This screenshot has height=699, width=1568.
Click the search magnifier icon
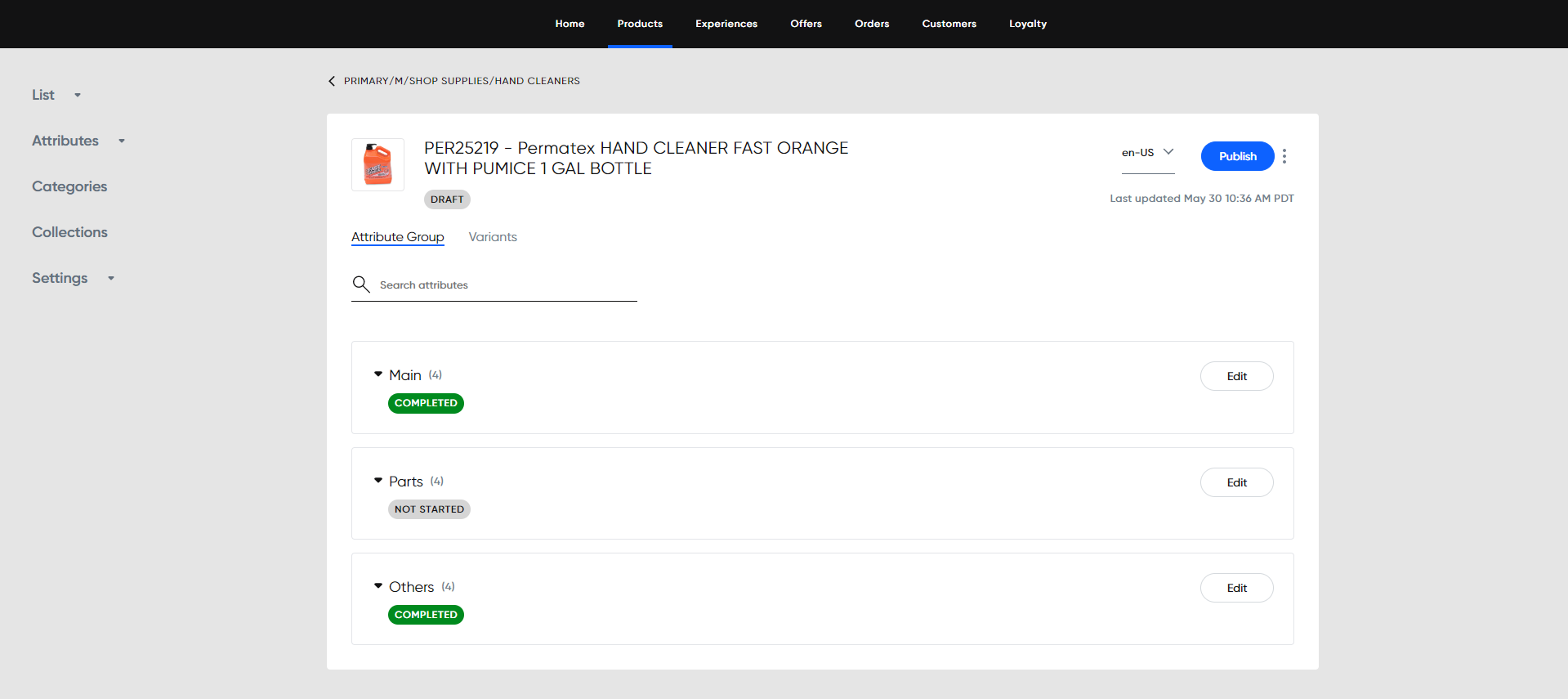coord(361,285)
